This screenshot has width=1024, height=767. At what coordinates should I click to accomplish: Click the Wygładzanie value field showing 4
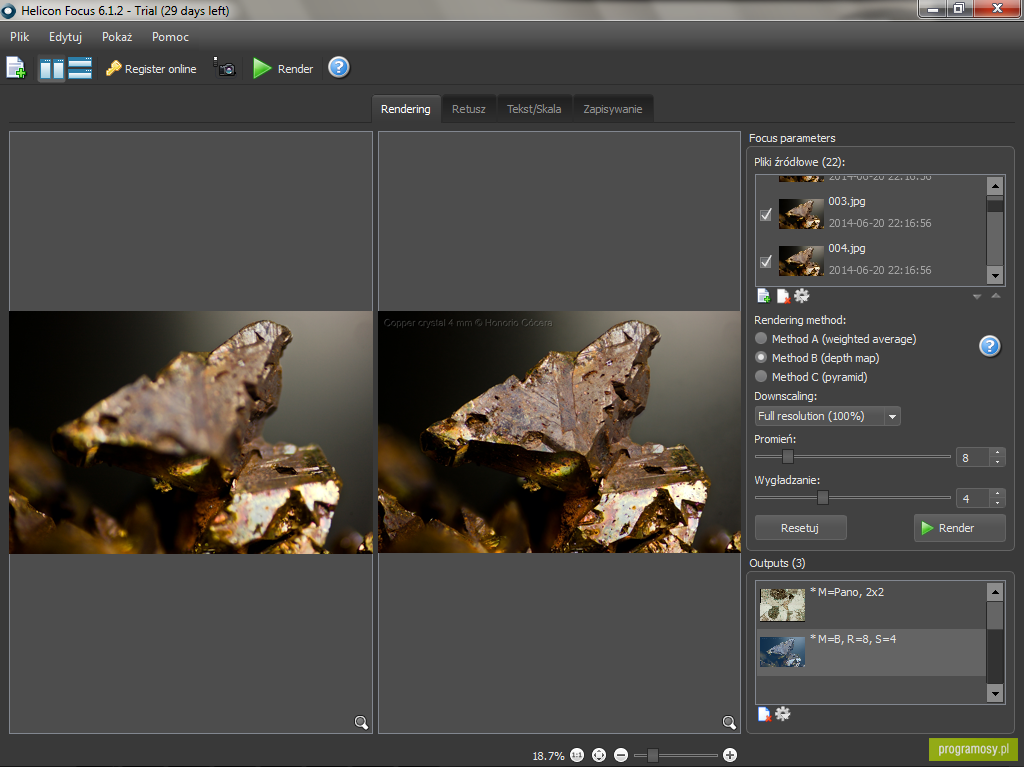pyautogui.click(x=972, y=498)
